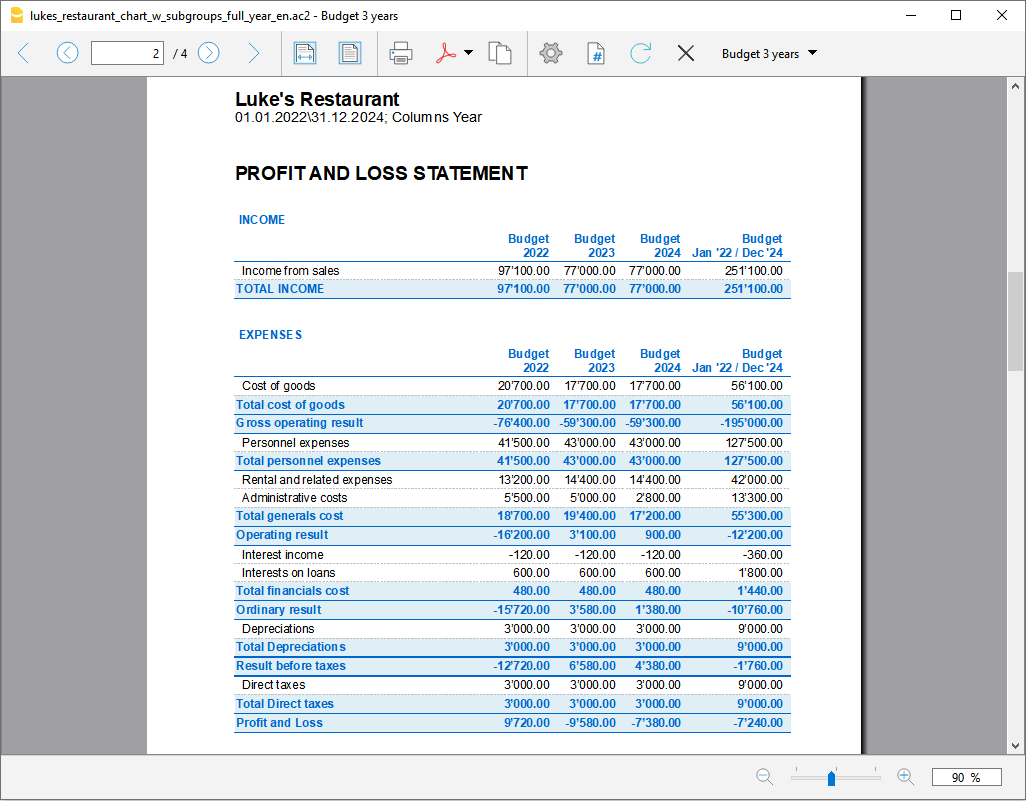Close the preview with the X toolbar button
1026x801 pixels.
(x=686, y=53)
